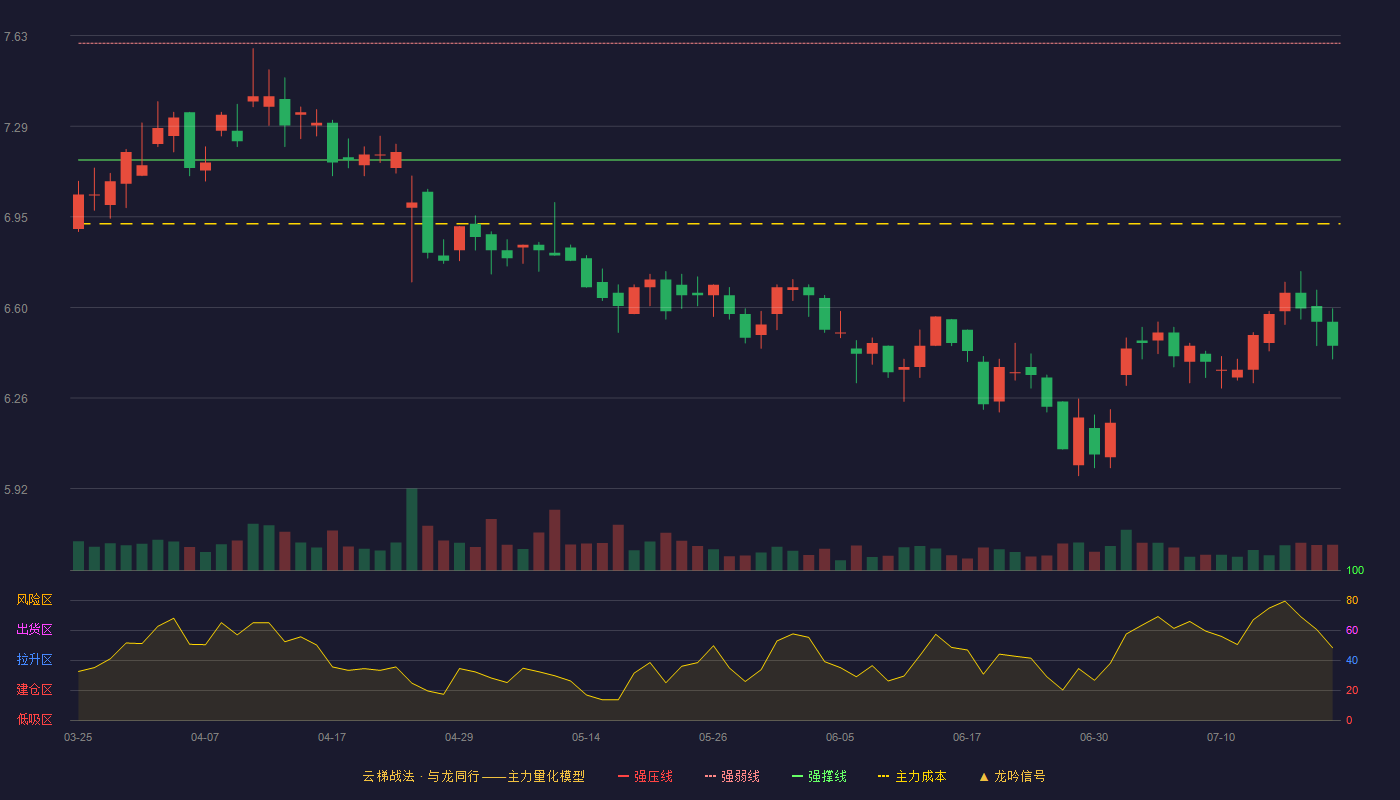Click the 03-25 date label
Viewport: 1400px width, 800px height.
78,737
